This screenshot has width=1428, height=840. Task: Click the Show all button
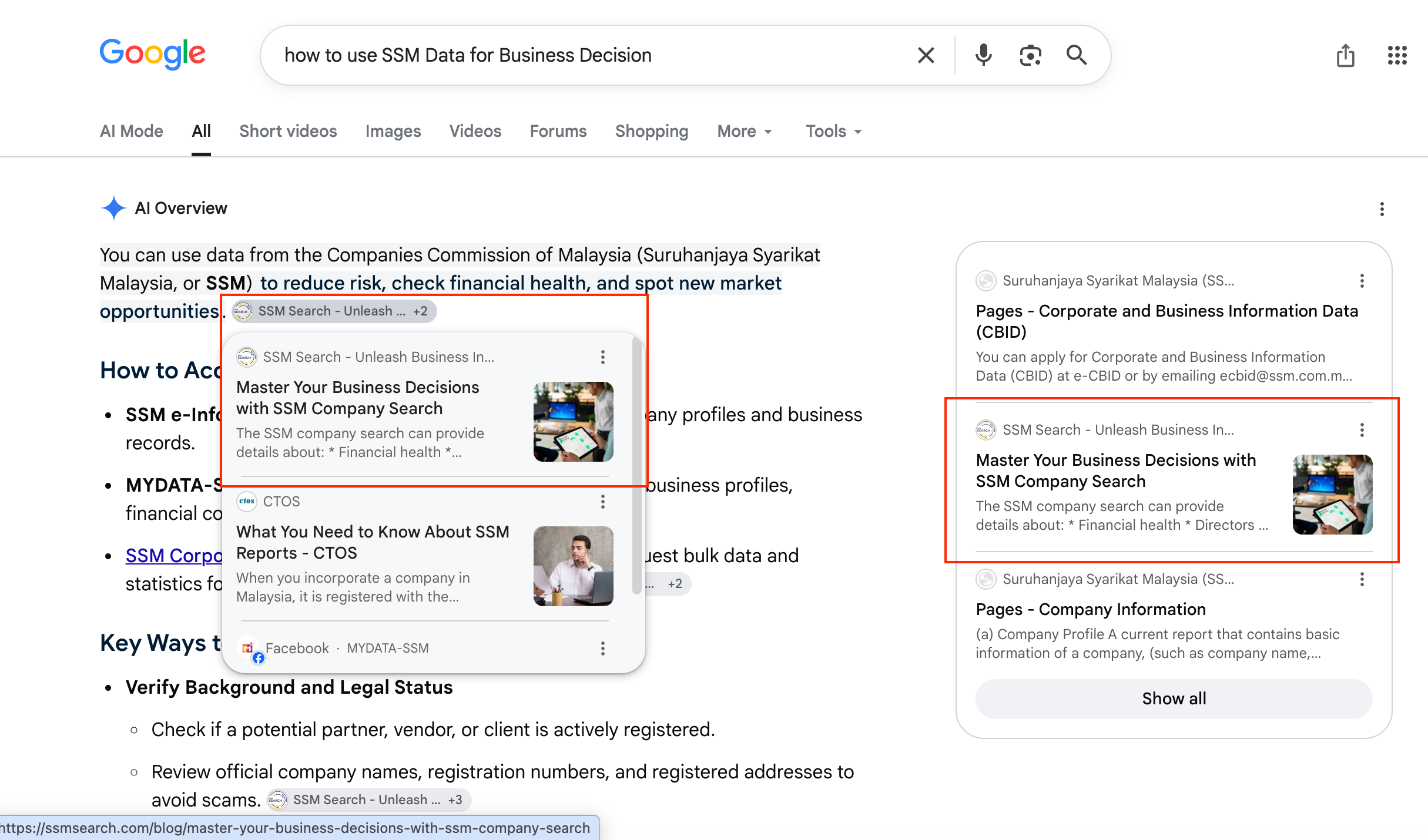pyautogui.click(x=1174, y=698)
